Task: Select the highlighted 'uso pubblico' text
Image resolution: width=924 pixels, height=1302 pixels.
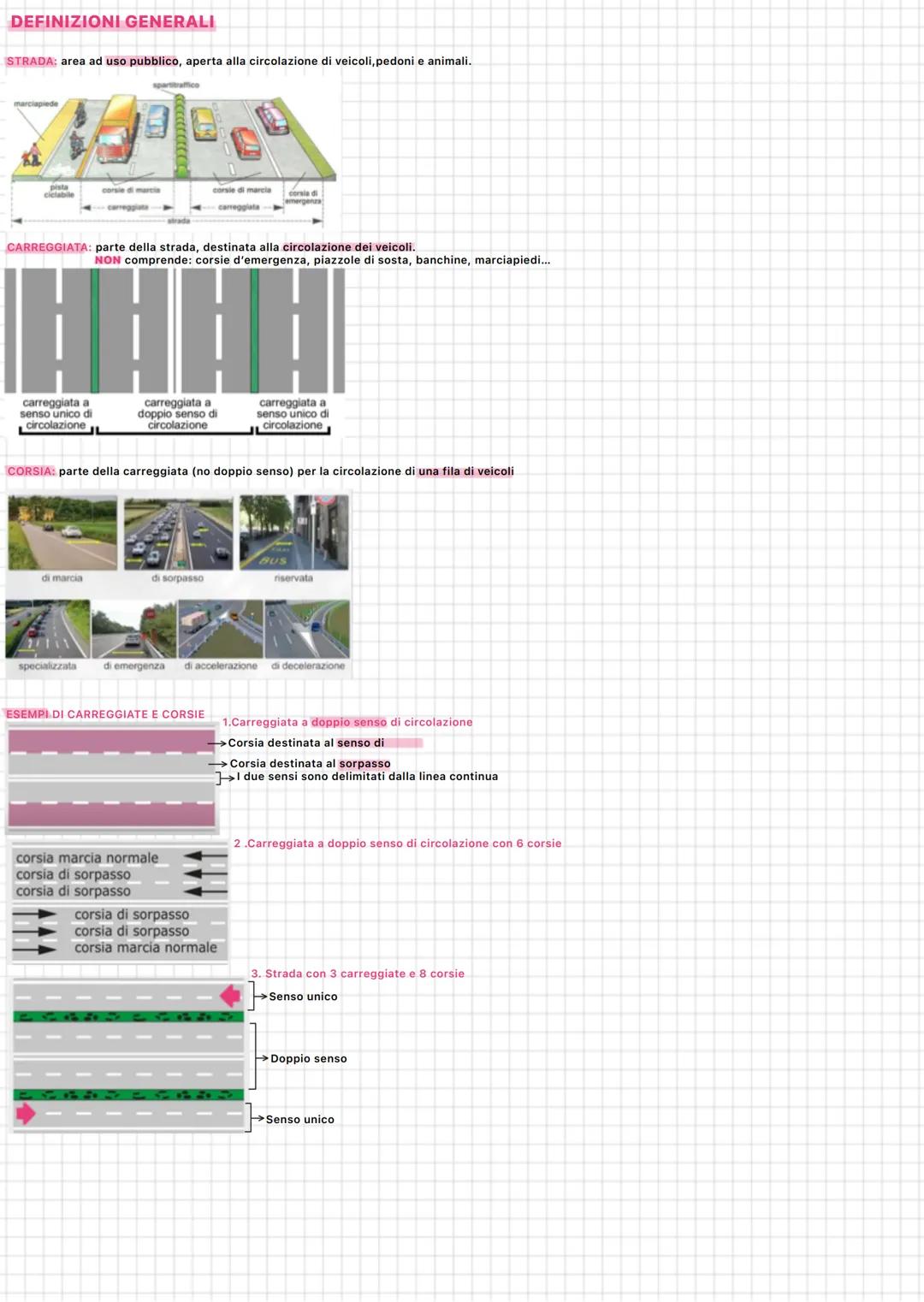Action: [x=142, y=61]
